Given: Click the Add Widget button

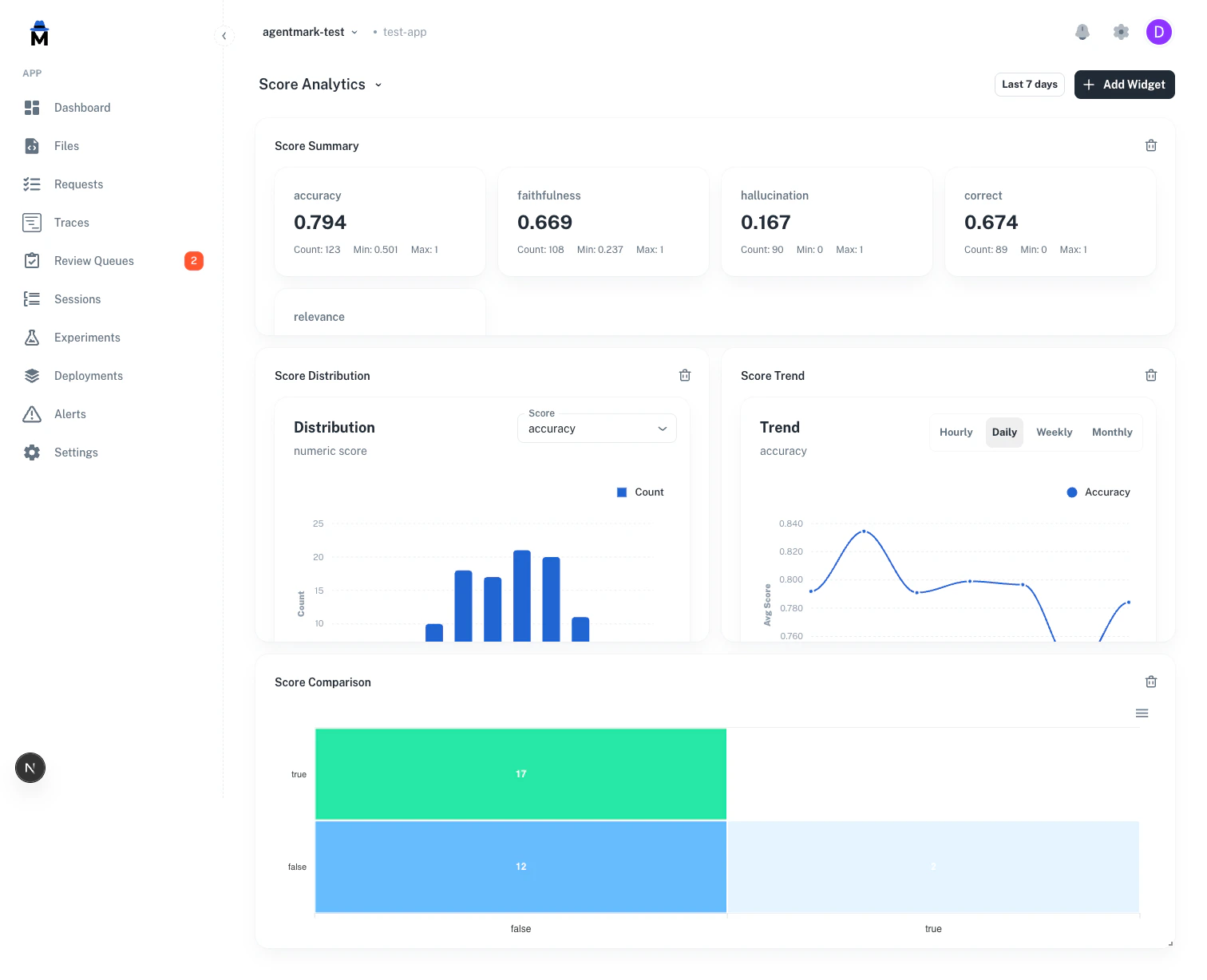Looking at the screenshot, I should pyautogui.click(x=1124, y=85).
